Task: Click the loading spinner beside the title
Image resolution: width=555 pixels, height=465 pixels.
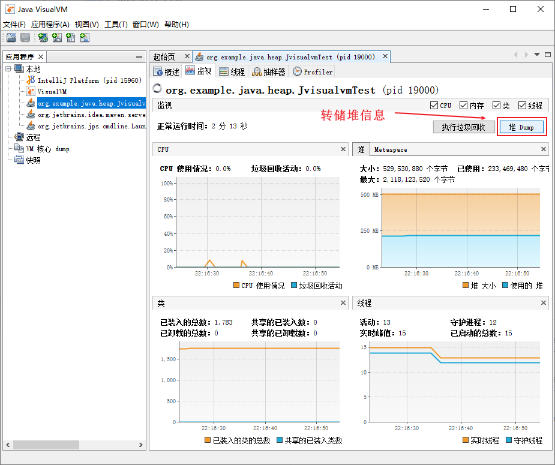Action: pos(157,89)
